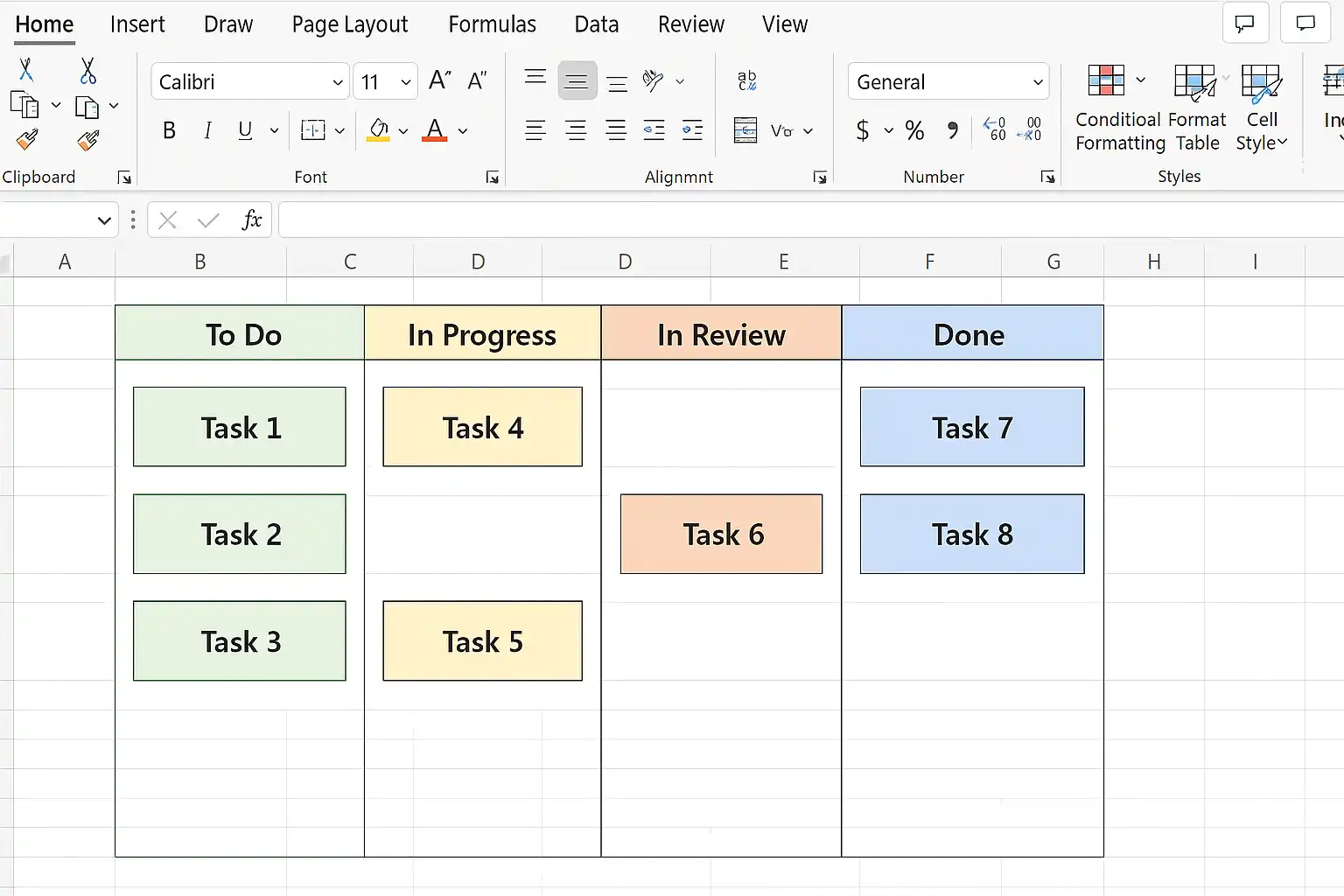Open the Calibri font name dropdown
Viewport: 1344px width, 896px height.
(x=250, y=81)
